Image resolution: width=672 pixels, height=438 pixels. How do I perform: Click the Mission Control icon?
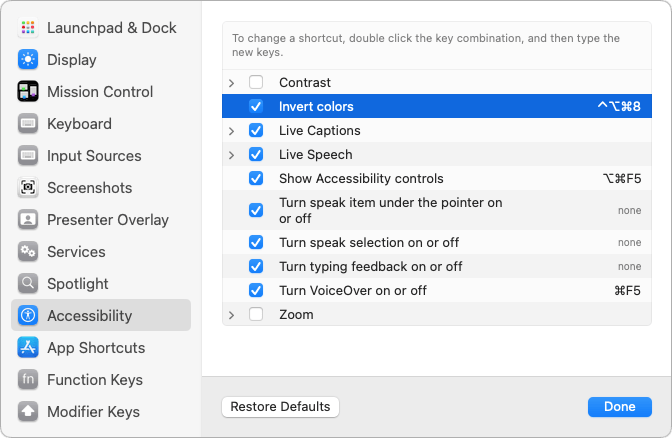coord(28,91)
